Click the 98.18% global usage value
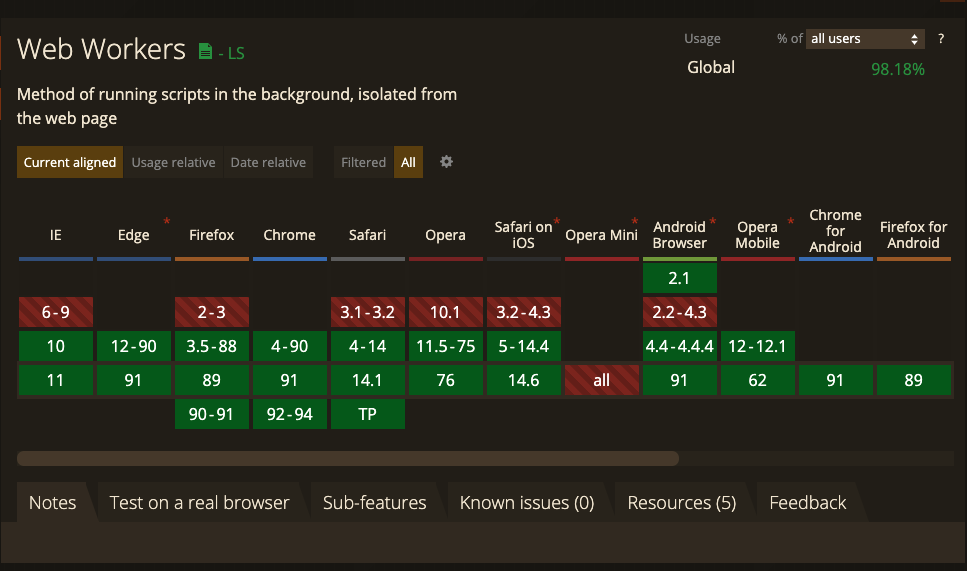The width and height of the screenshot is (967, 571). pyautogui.click(x=897, y=69)
